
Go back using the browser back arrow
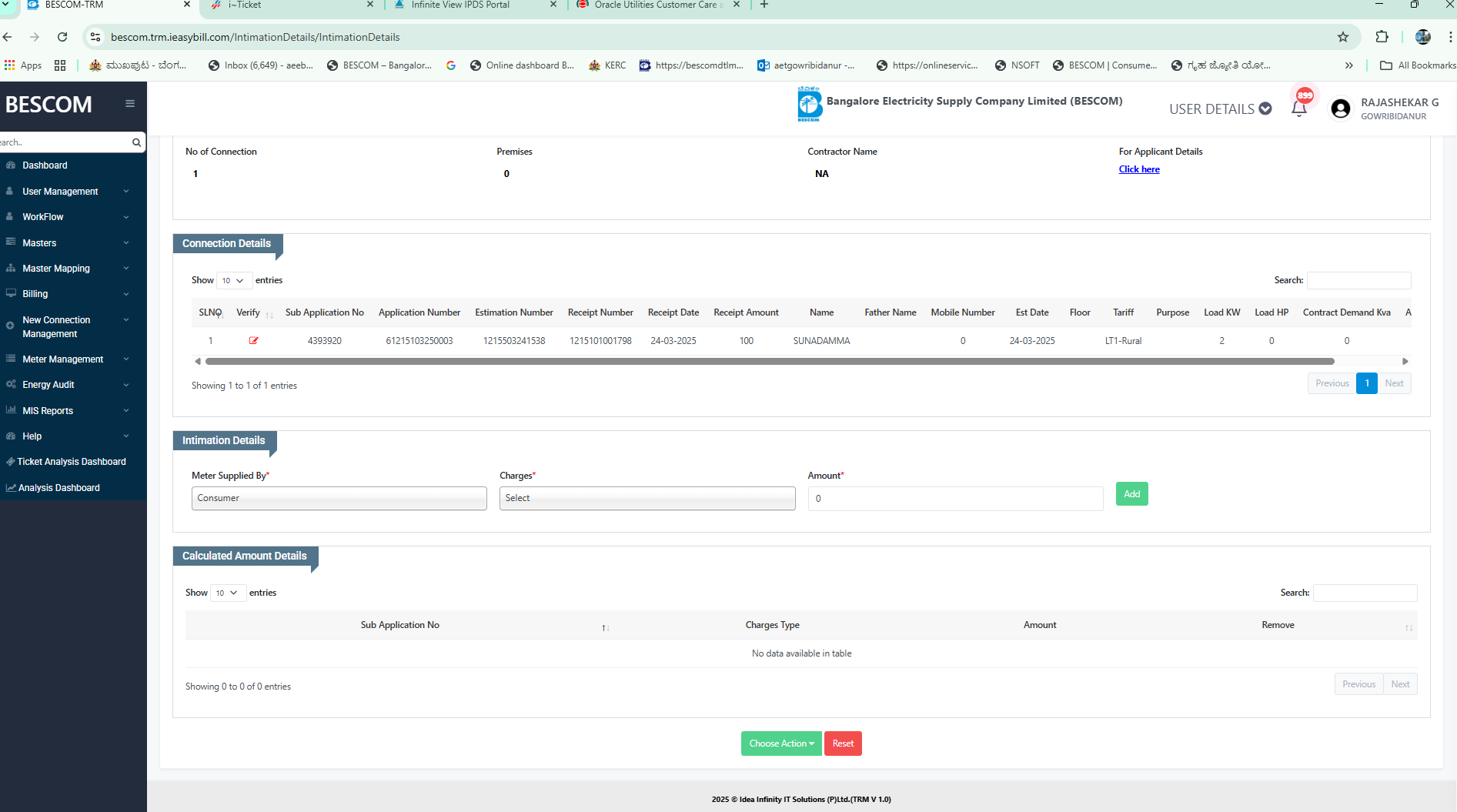click(8, 37)
